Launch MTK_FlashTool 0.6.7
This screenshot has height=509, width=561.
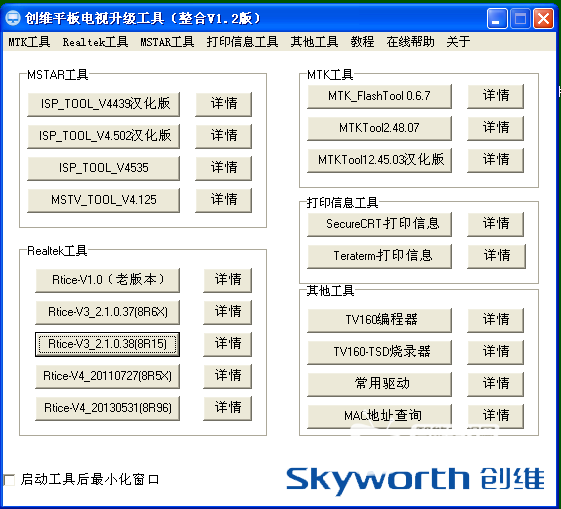(379, 96)
